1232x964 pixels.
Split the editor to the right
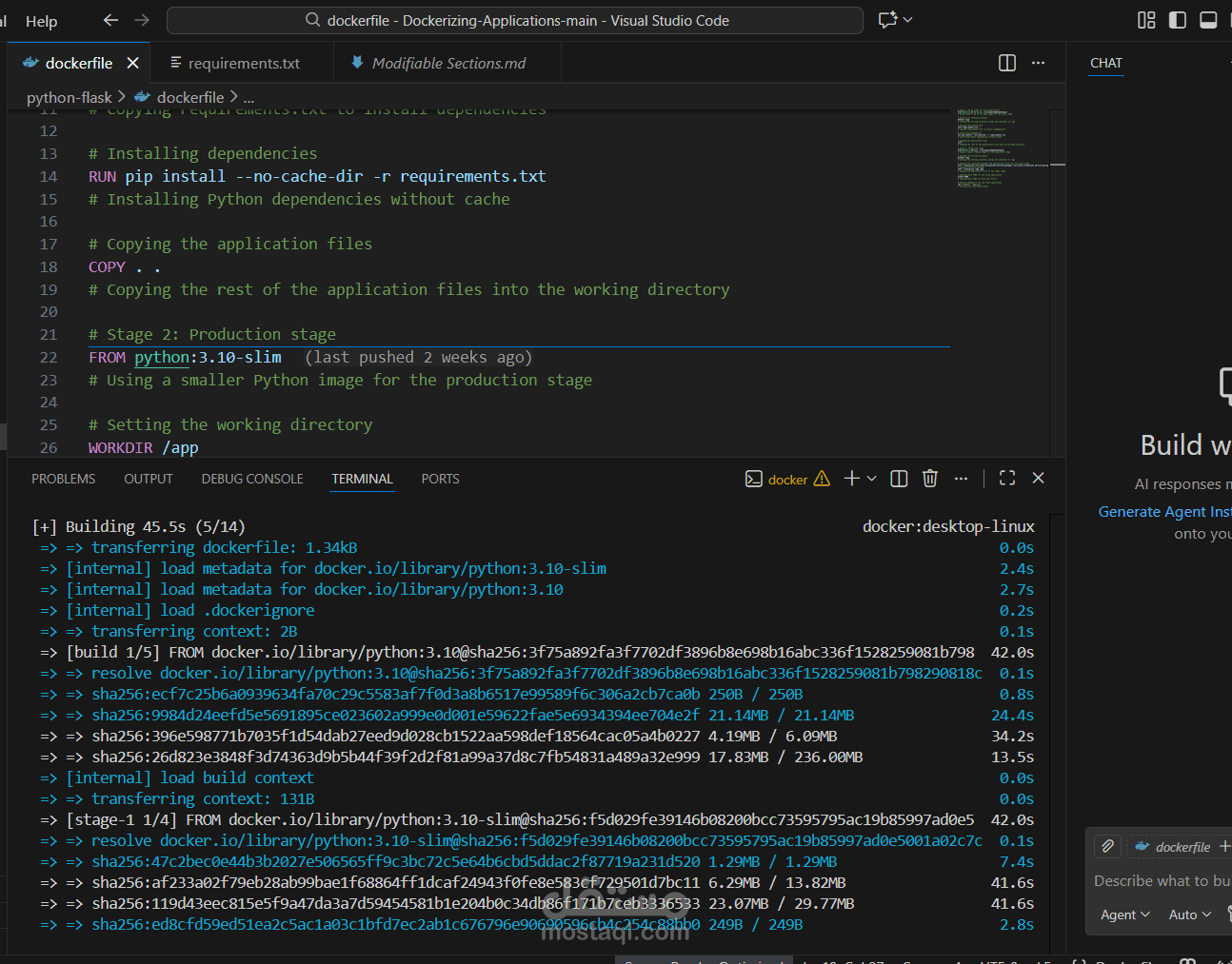[x=1006, y=63]
